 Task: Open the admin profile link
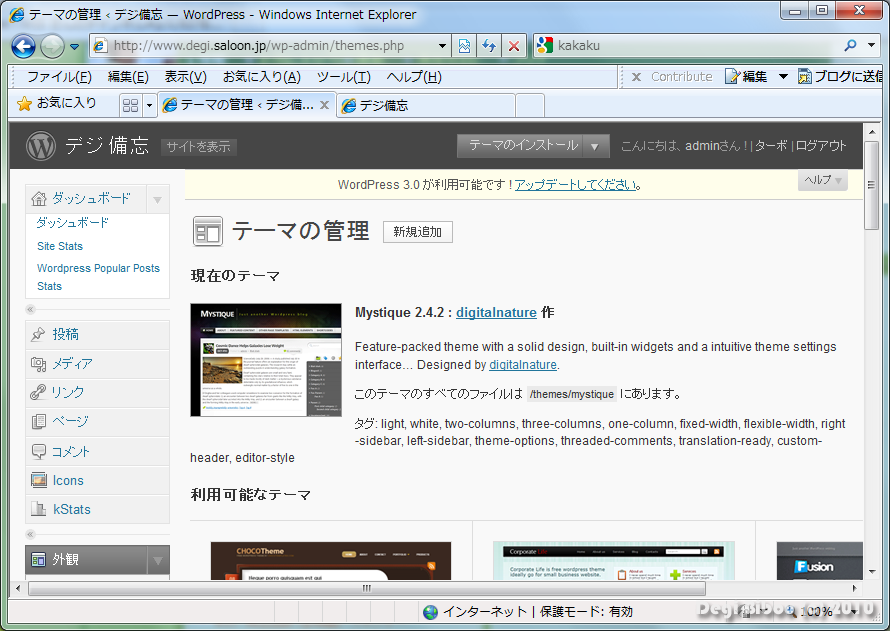point(702,146)
